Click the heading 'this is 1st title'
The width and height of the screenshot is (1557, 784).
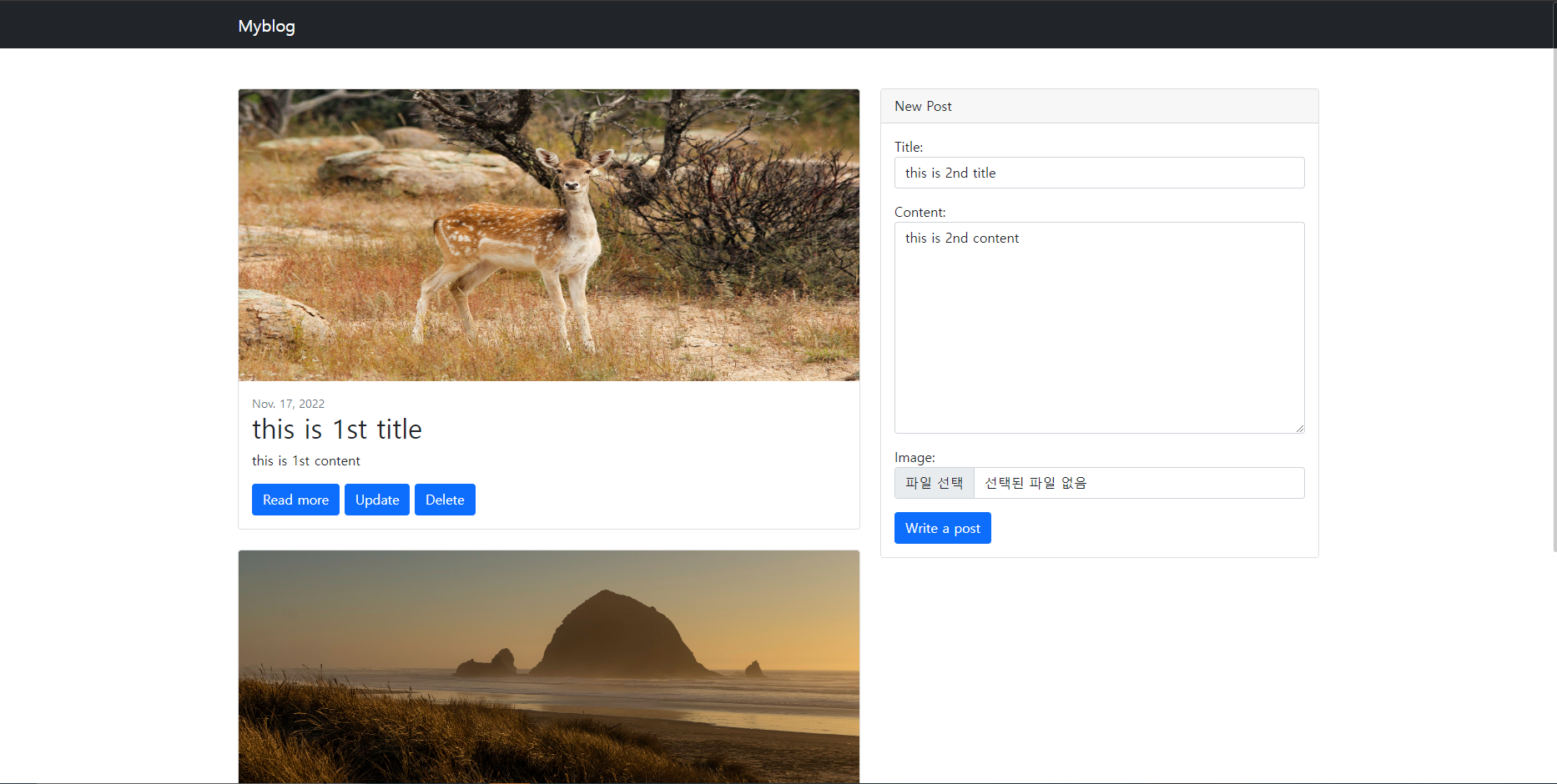click(x=337, y=430)
